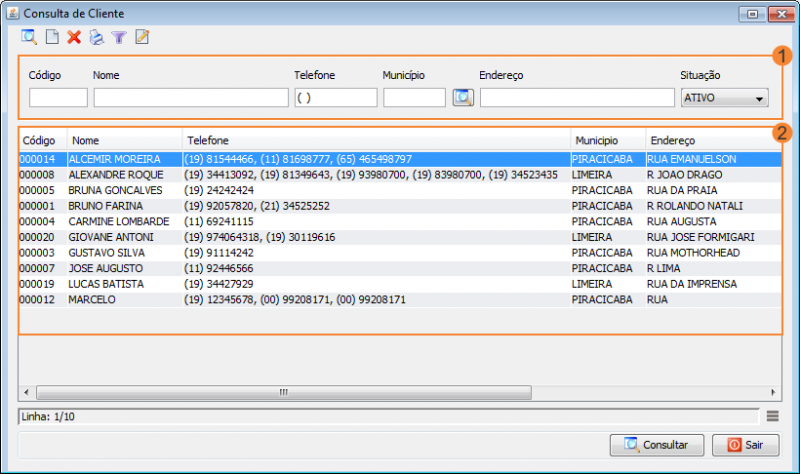Click the purple funnel filter icon

119,38
